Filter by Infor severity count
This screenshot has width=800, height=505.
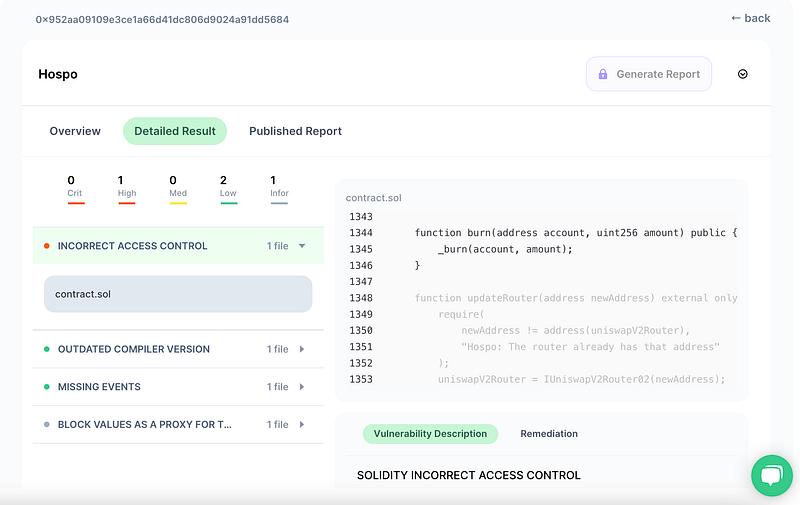[279, 189]
